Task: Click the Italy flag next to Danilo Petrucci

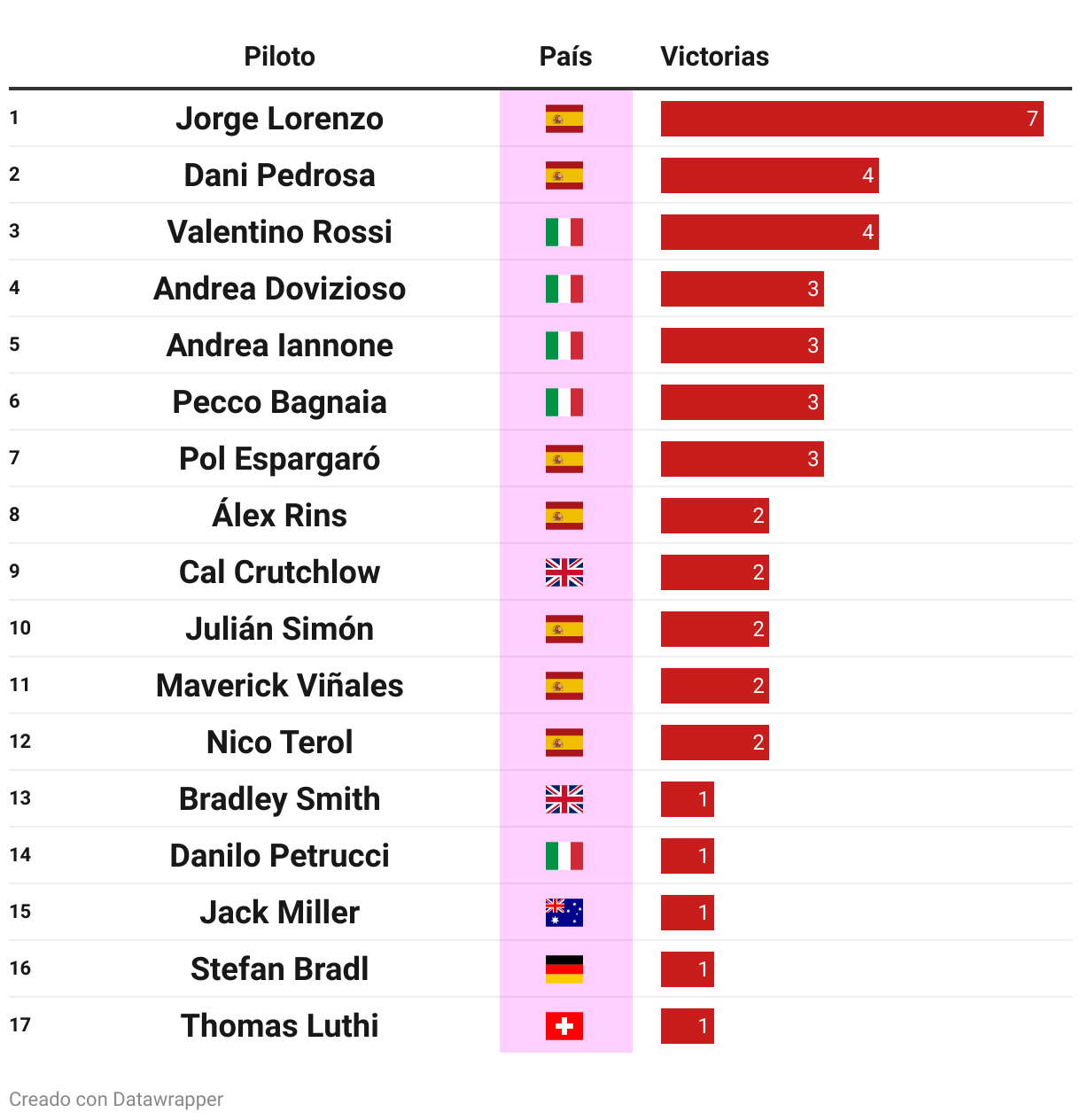Action: [564, 856]
